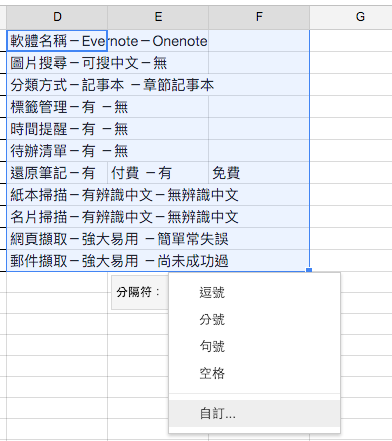Select column E header
This screenshot has height=441, width=392.
(158, 17)
